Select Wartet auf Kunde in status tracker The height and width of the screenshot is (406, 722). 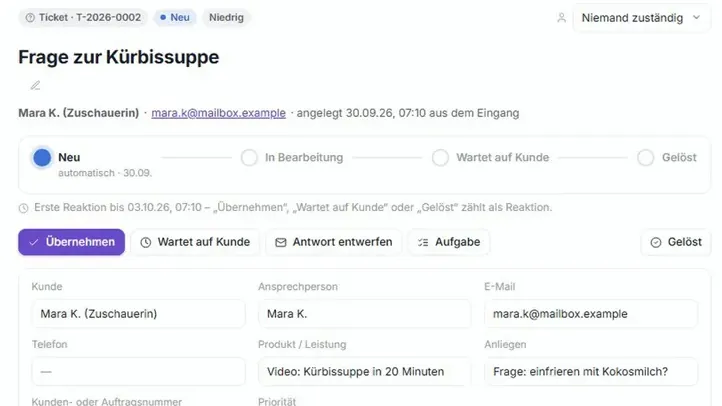tap(491, 157)
